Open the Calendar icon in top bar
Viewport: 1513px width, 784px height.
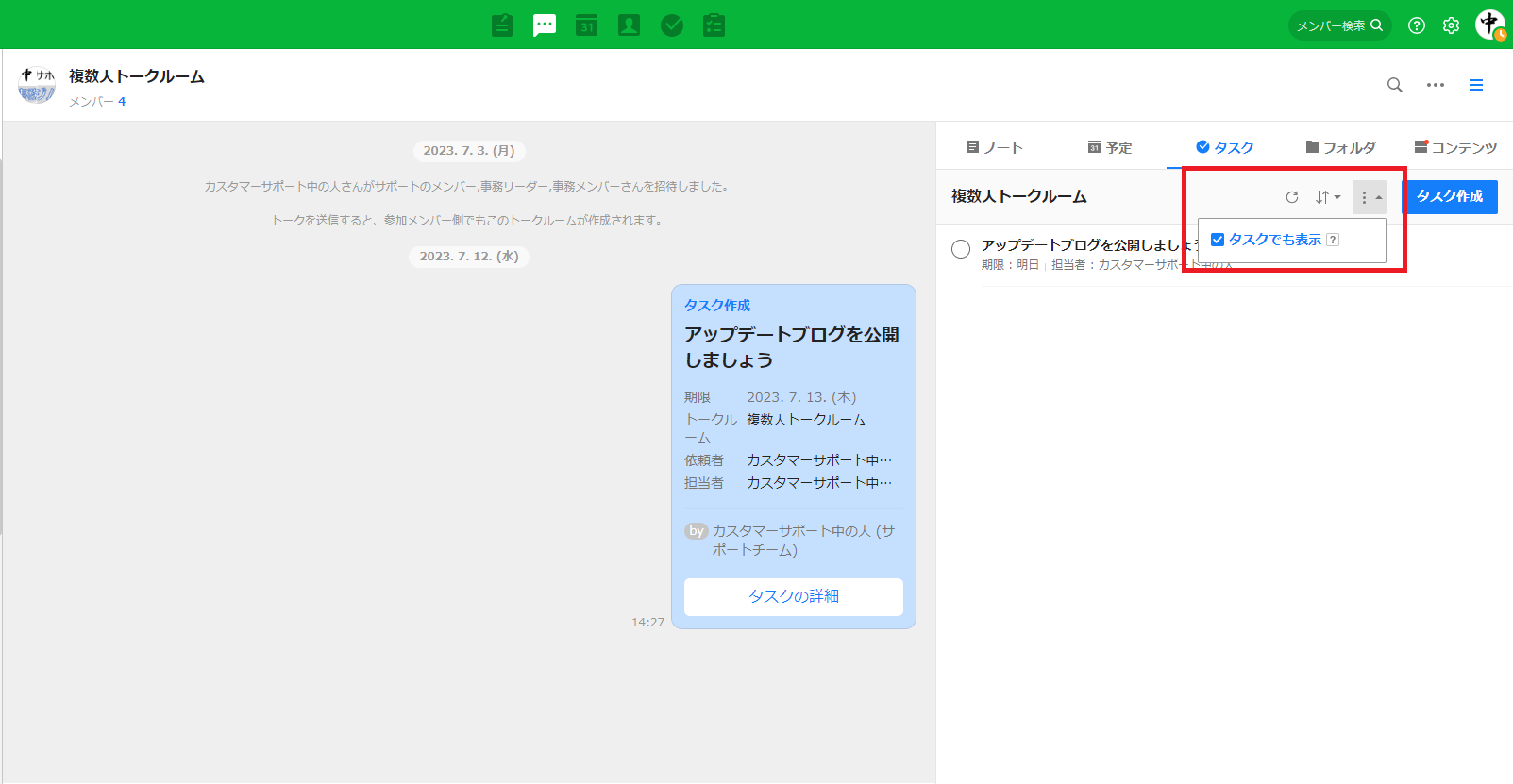pyautogui.click(x=587, y=25)
